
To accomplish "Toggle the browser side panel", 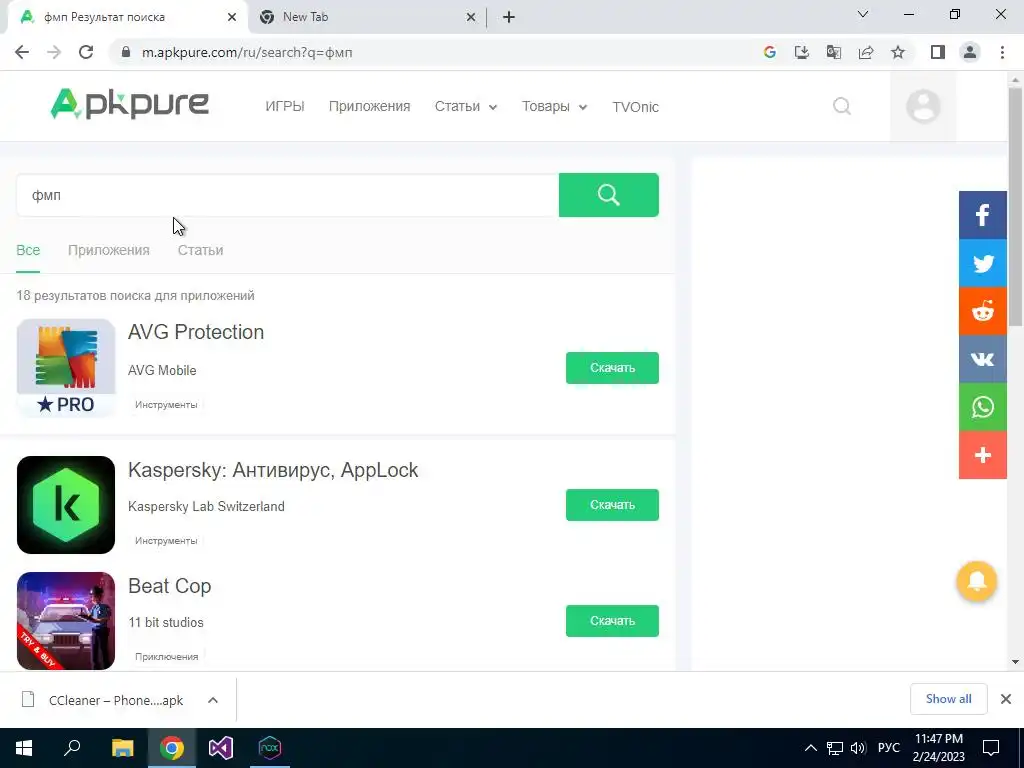I will click(x=938, y=52).
